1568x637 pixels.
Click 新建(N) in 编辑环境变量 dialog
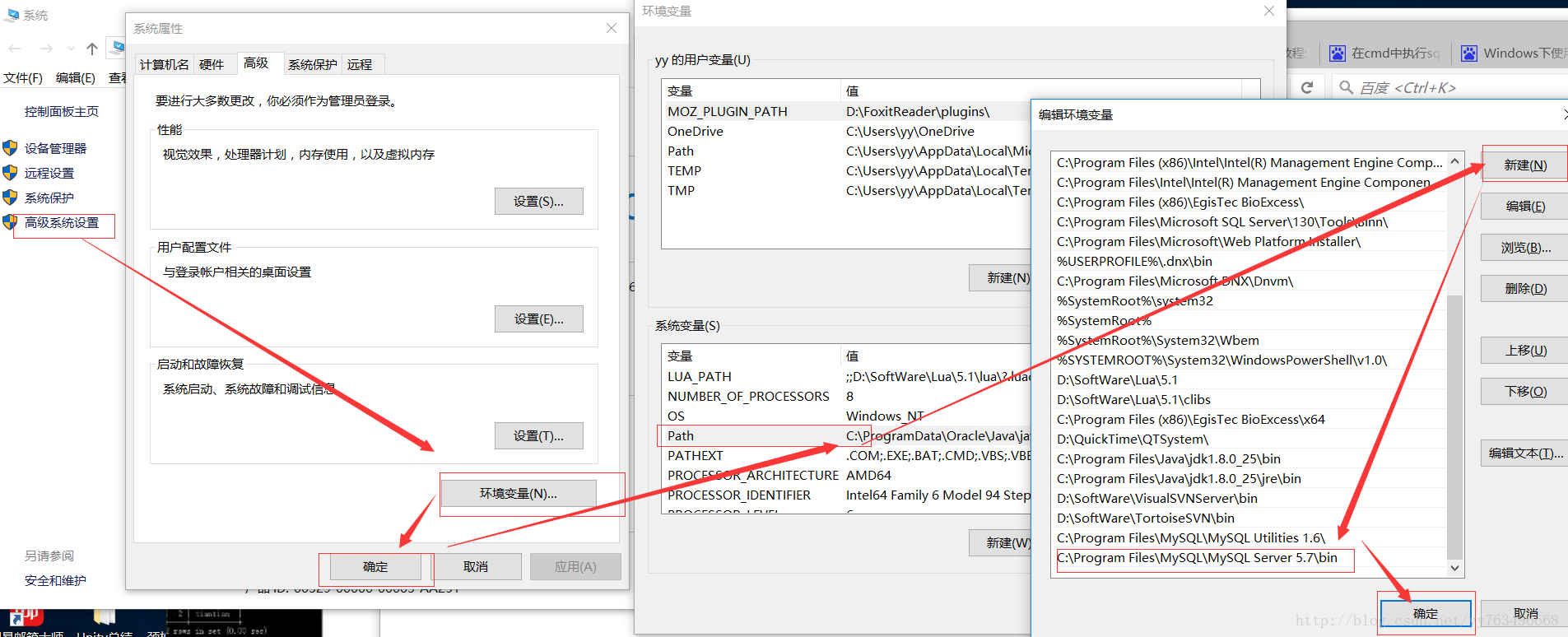tap(1525, 165)
